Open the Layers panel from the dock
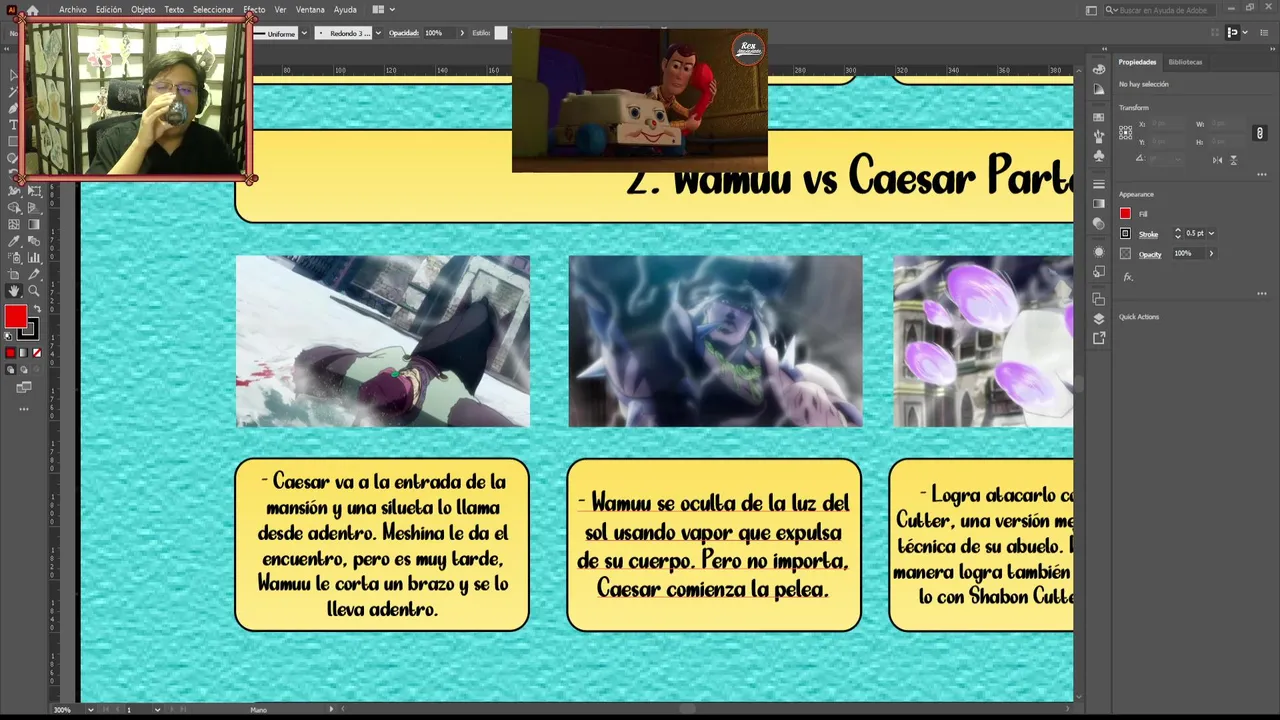Image resolution: width=1280 pixels, height=720 pixels. click(1099, 318)
